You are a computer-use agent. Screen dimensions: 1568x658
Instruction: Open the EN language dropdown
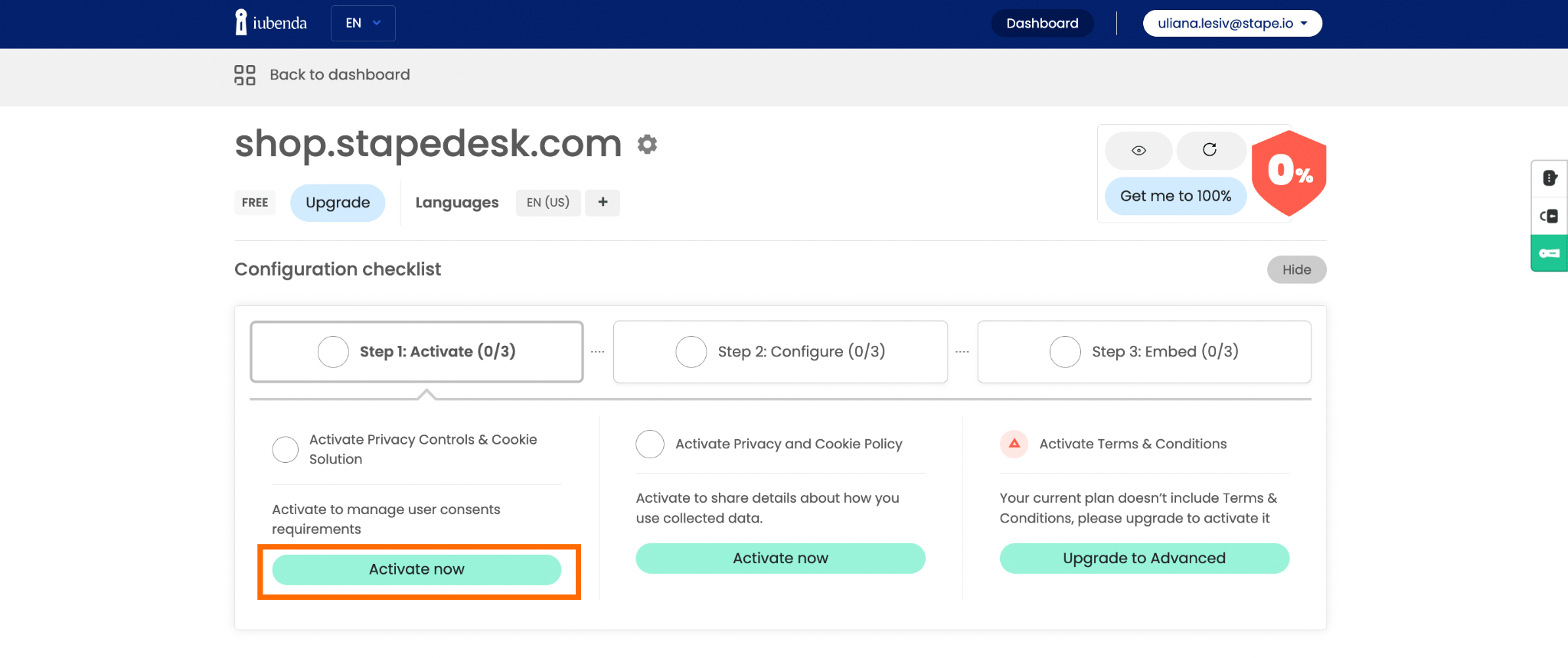tap(363, 23)
